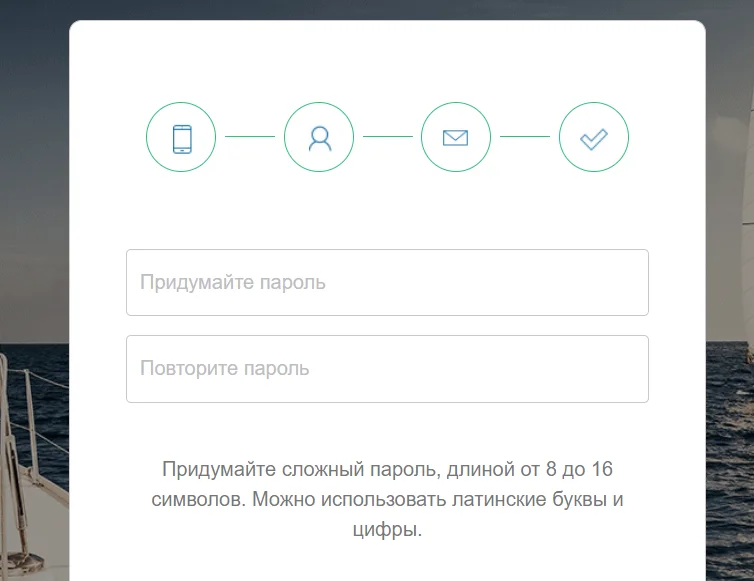This screenshot has height=581, width=754.
Task: Select the user profile step icon
Action: (319, 137)
